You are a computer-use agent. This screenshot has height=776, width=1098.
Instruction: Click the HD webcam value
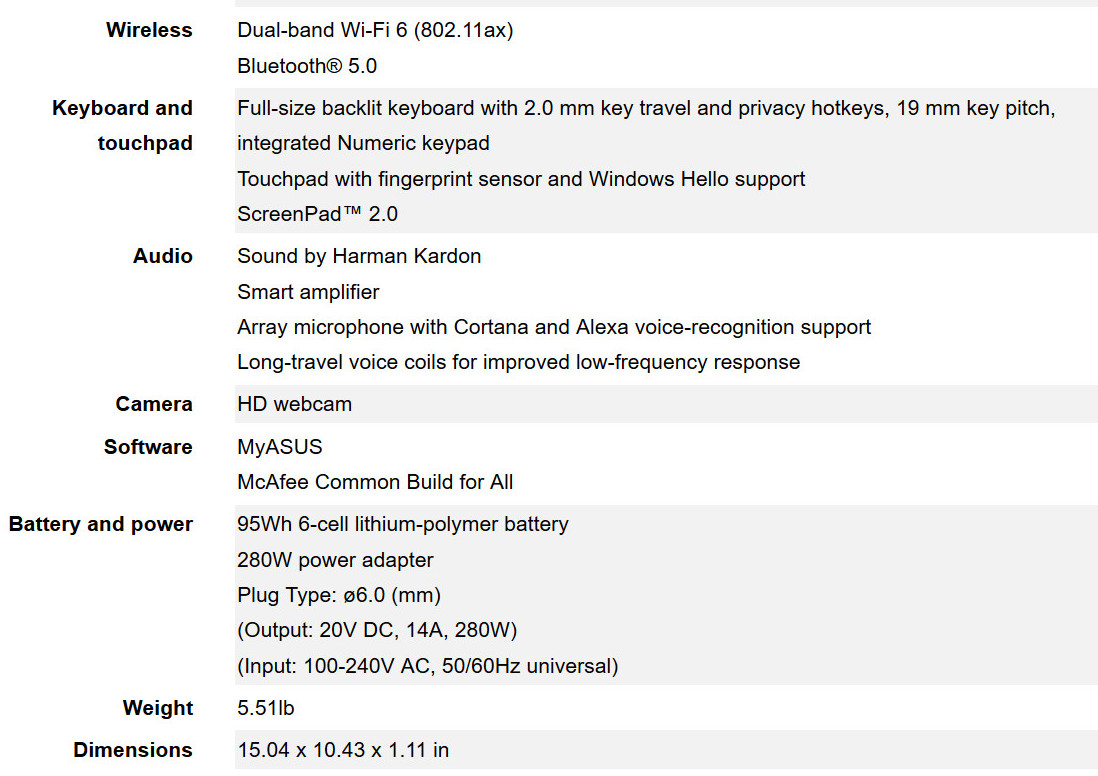(x=294, y=404)
